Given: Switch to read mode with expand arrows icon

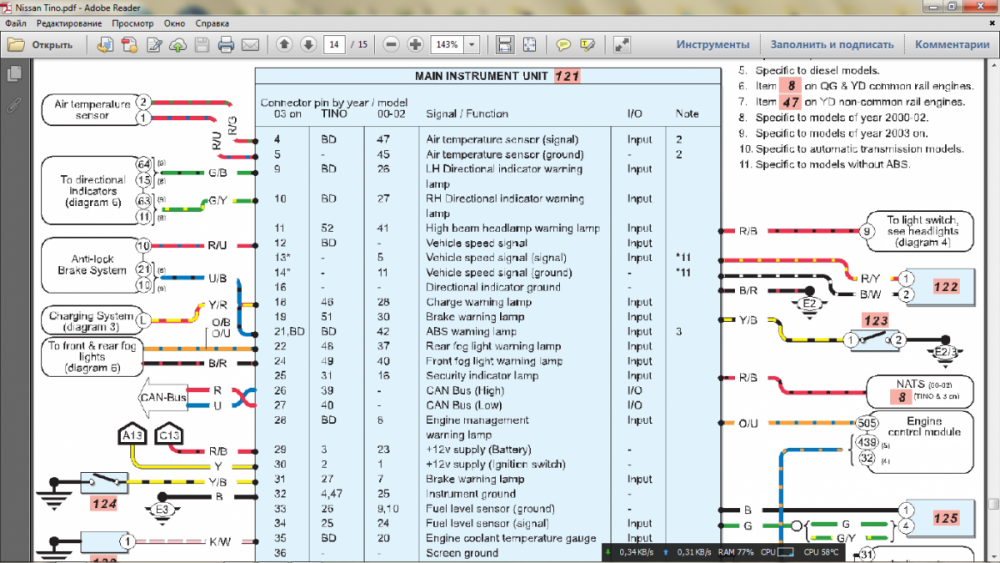Looking at the screenshot, I should pos(622,45).
